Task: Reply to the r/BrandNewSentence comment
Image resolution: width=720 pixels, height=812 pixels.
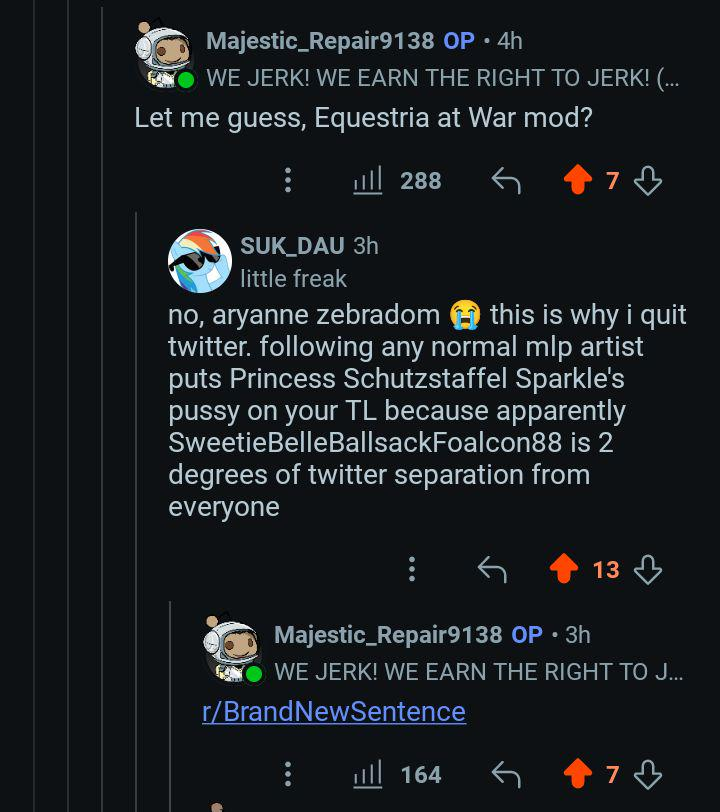Action: (506, 774)
